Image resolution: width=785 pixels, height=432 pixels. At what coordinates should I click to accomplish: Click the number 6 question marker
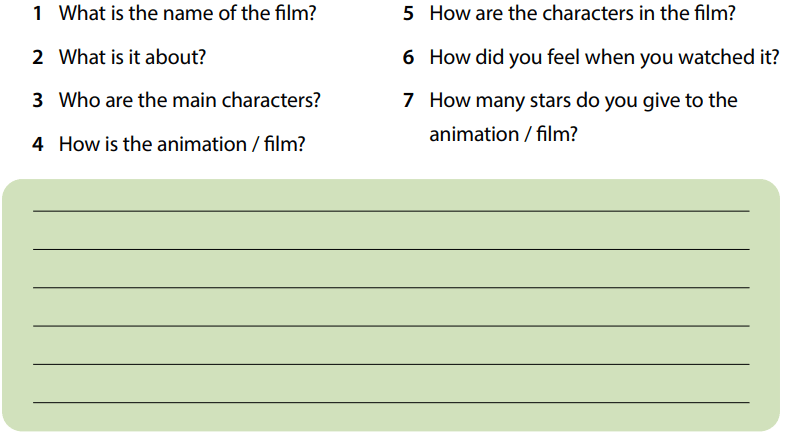(409, 57)
